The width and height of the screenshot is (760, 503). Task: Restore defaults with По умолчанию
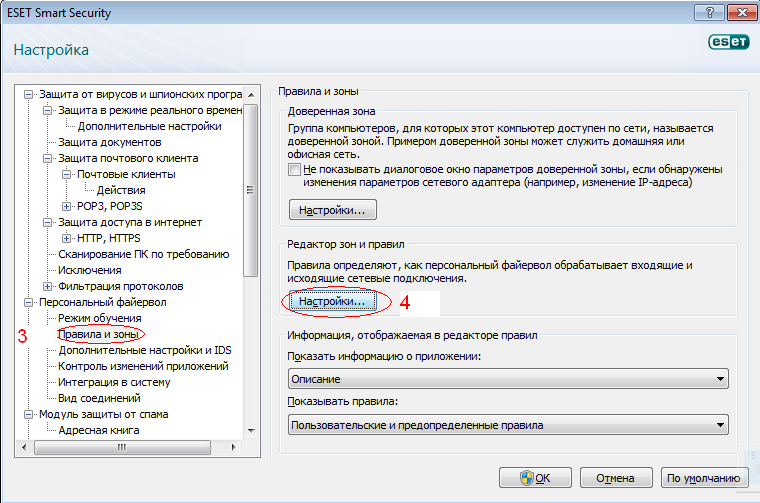coord(704,478)
